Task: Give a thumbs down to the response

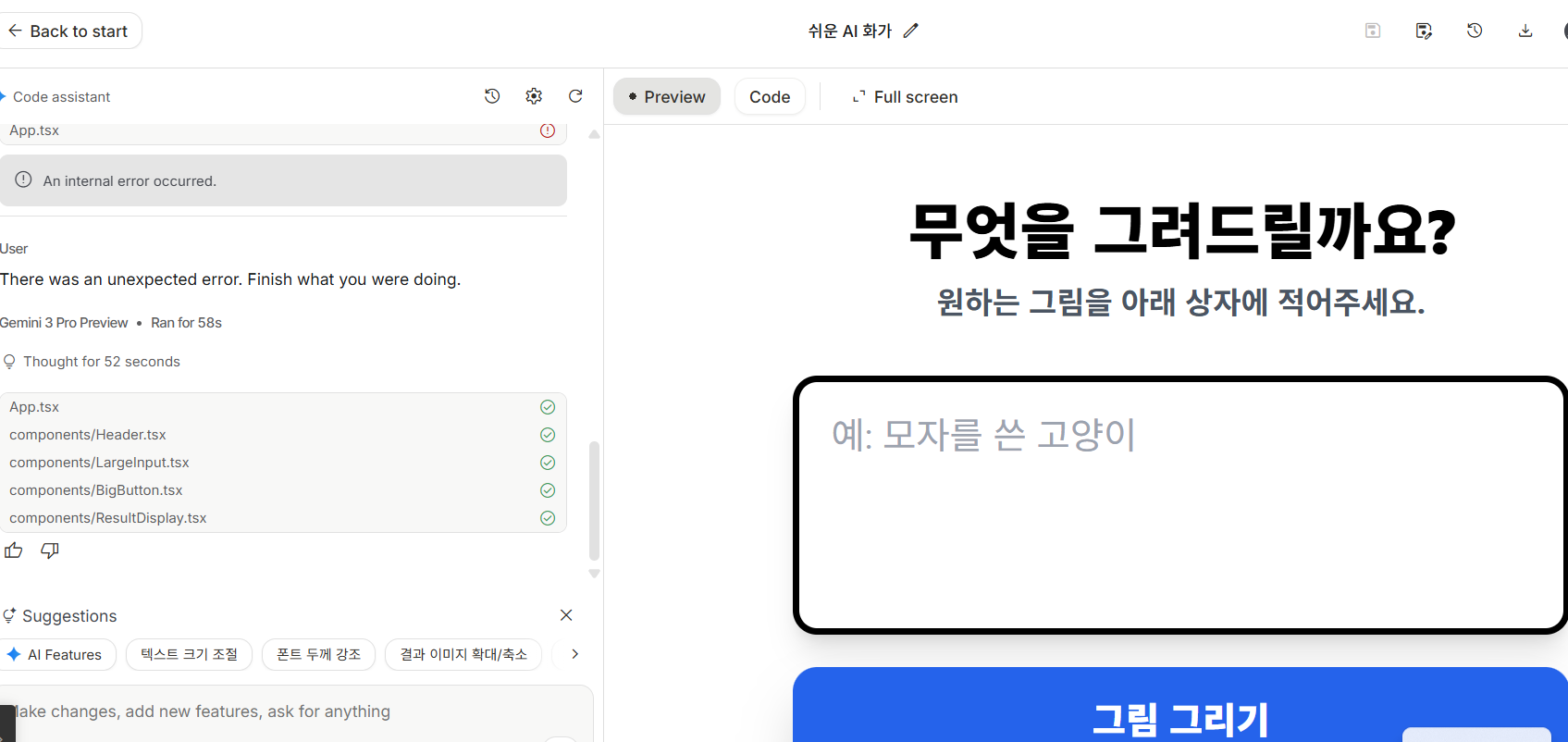Action: point(50,550)
